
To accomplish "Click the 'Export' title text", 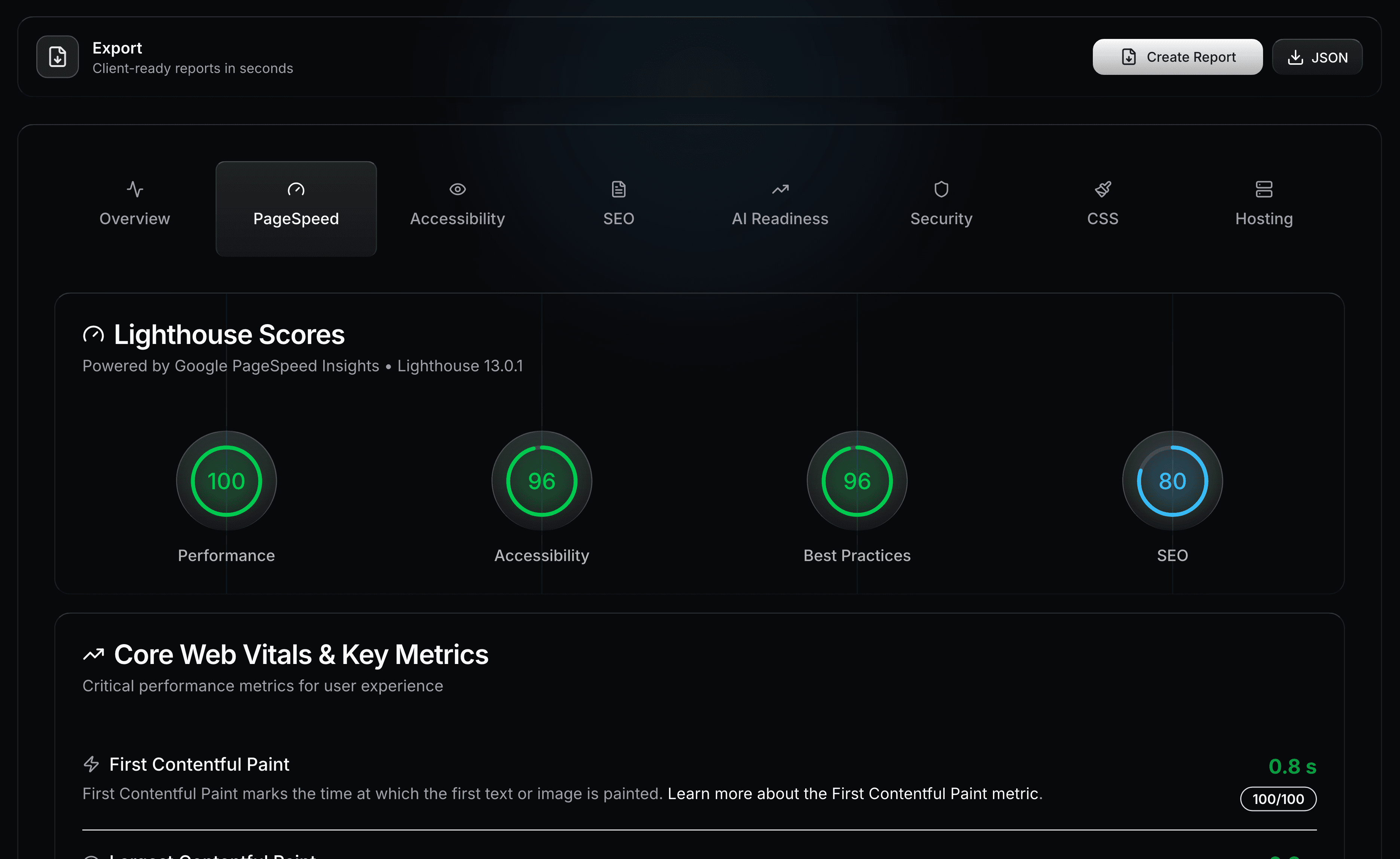I will [117, 48].
